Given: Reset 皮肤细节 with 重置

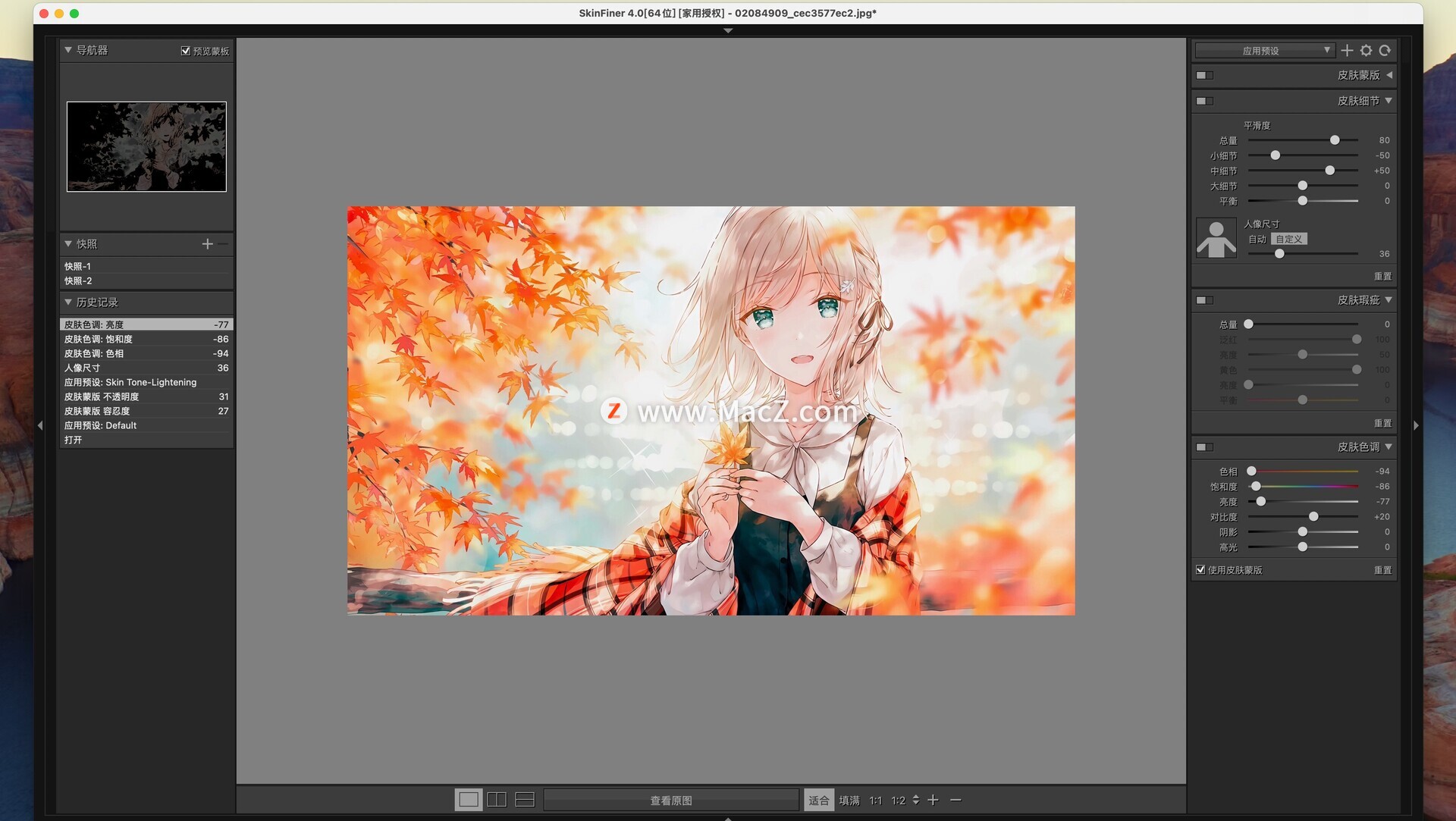Looking at the screenshot, I should coord(1382,276).
